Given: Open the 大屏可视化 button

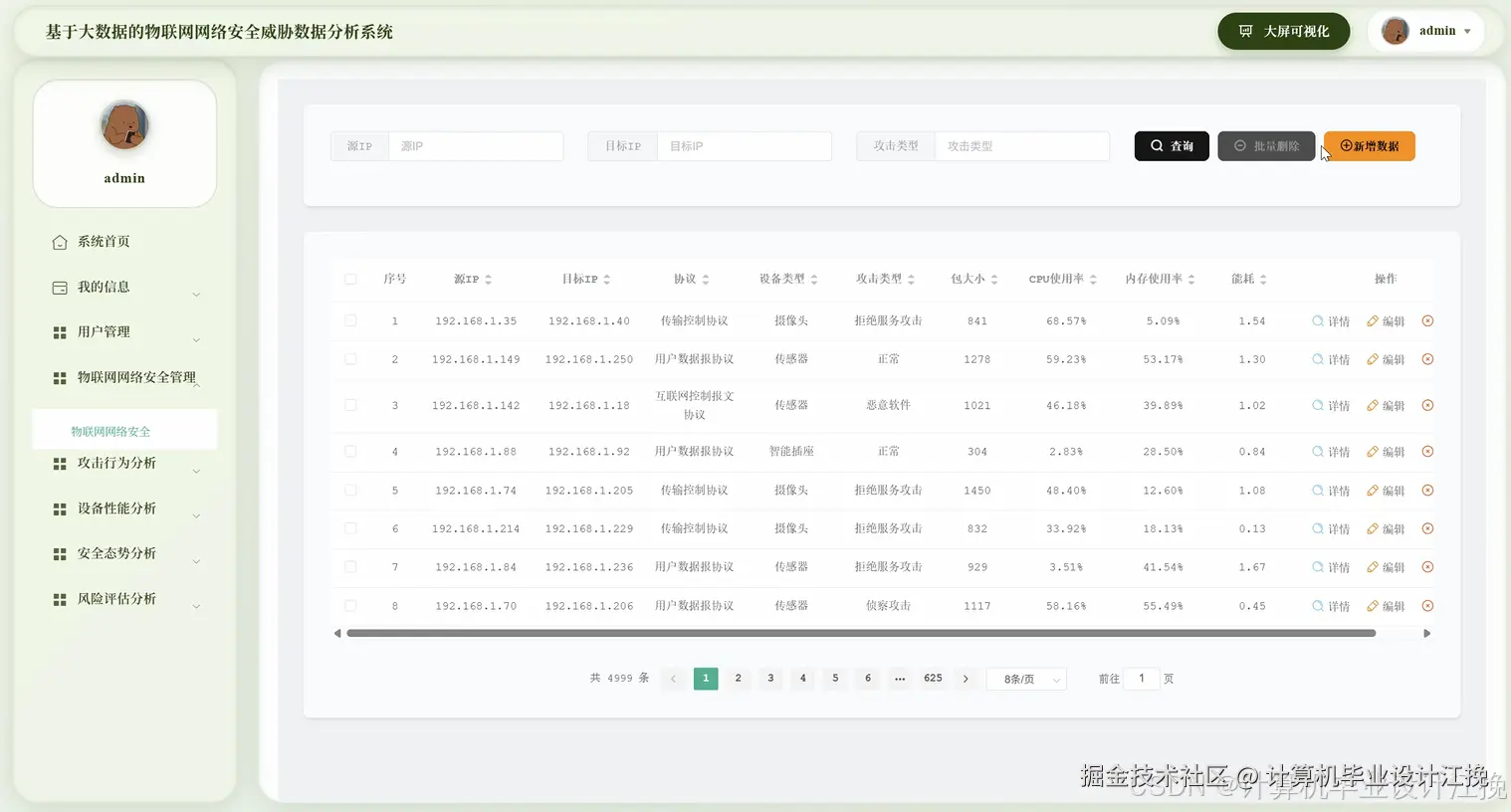Looking at the screenshot, I should [1284, 31].
